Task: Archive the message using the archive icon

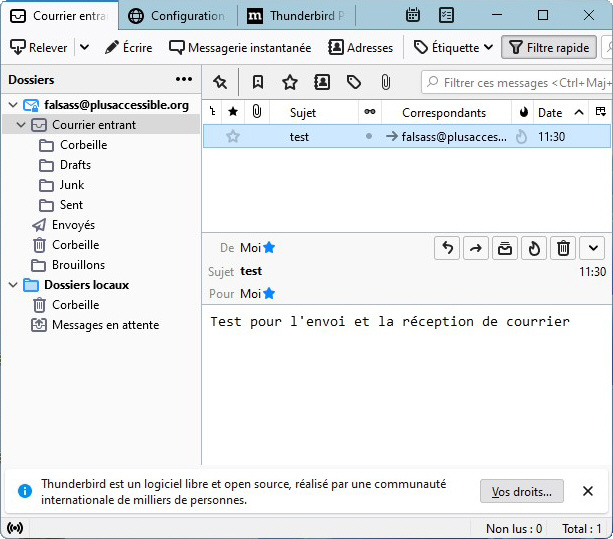Action: click(505, 249)
